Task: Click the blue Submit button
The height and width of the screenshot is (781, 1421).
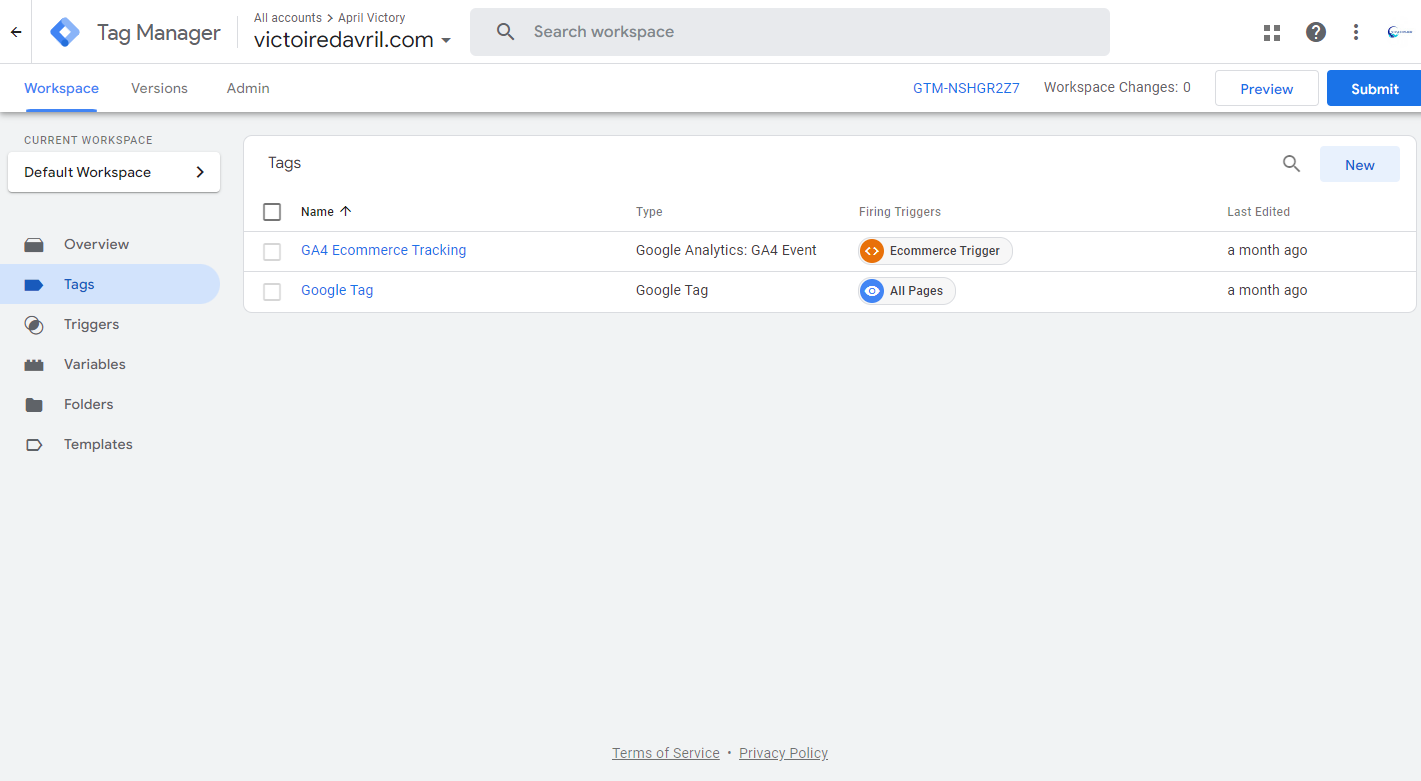Action: [1374, 88]
